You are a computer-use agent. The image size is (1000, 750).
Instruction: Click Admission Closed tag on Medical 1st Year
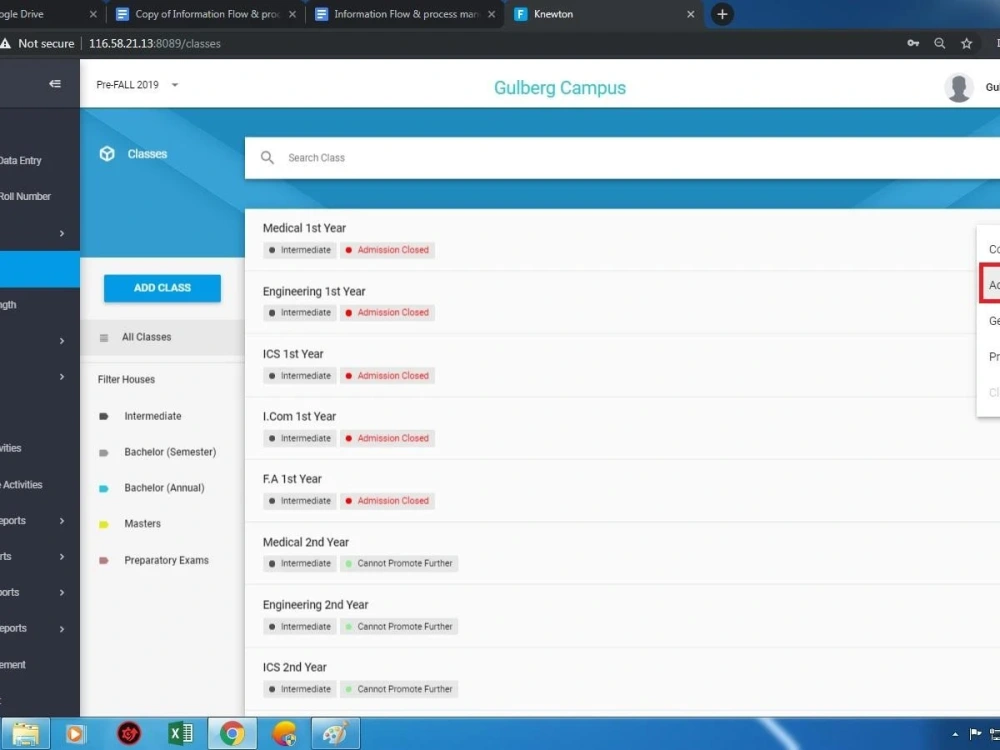pyautogui.click(x=387, y=250)
